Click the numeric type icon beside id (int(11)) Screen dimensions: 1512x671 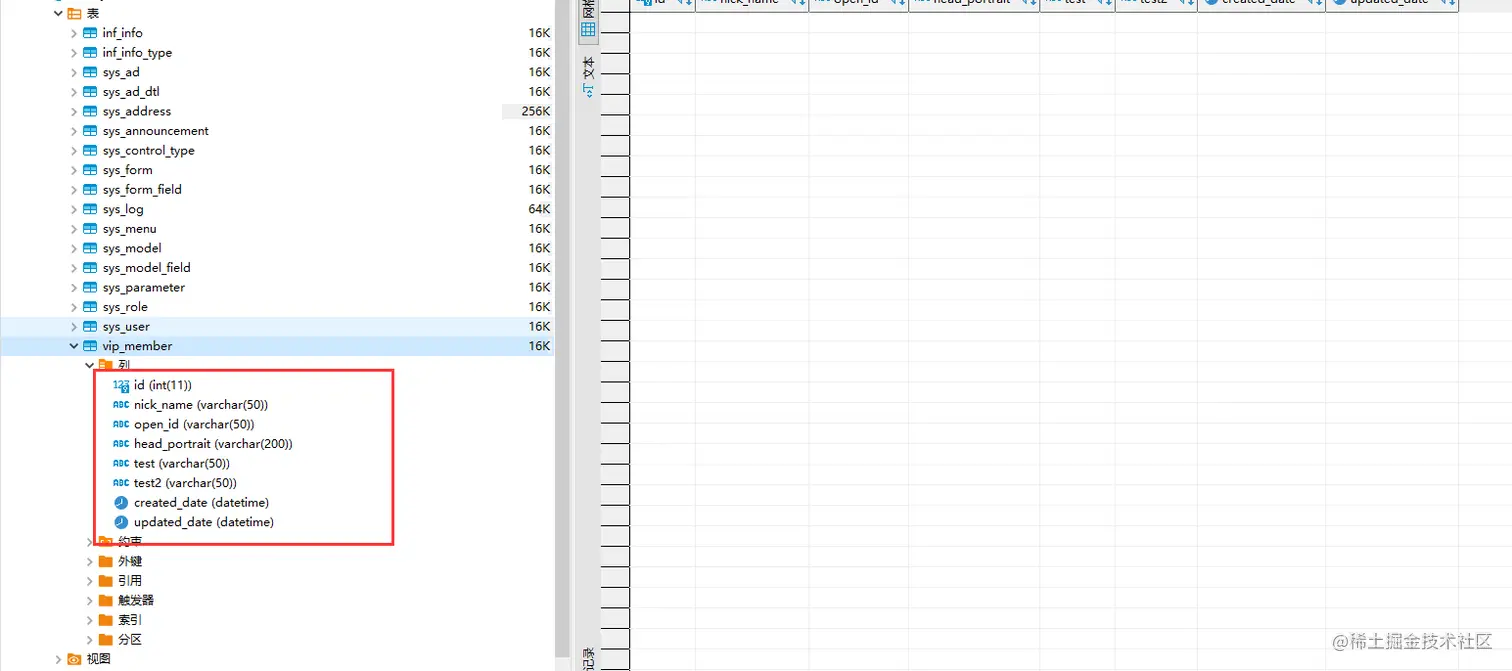coord(121,385)
